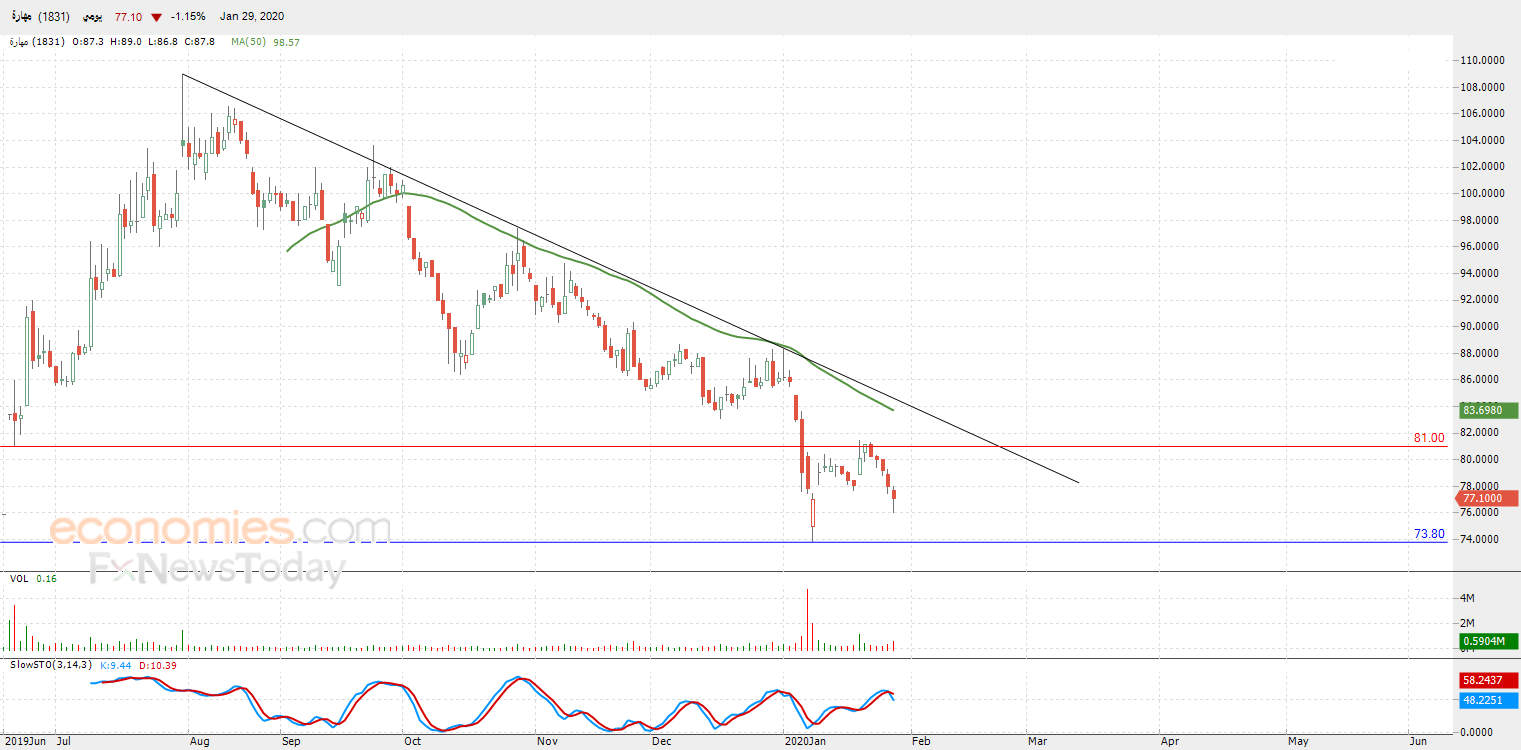Click the Feb time axis label

[x=921, y=742]
